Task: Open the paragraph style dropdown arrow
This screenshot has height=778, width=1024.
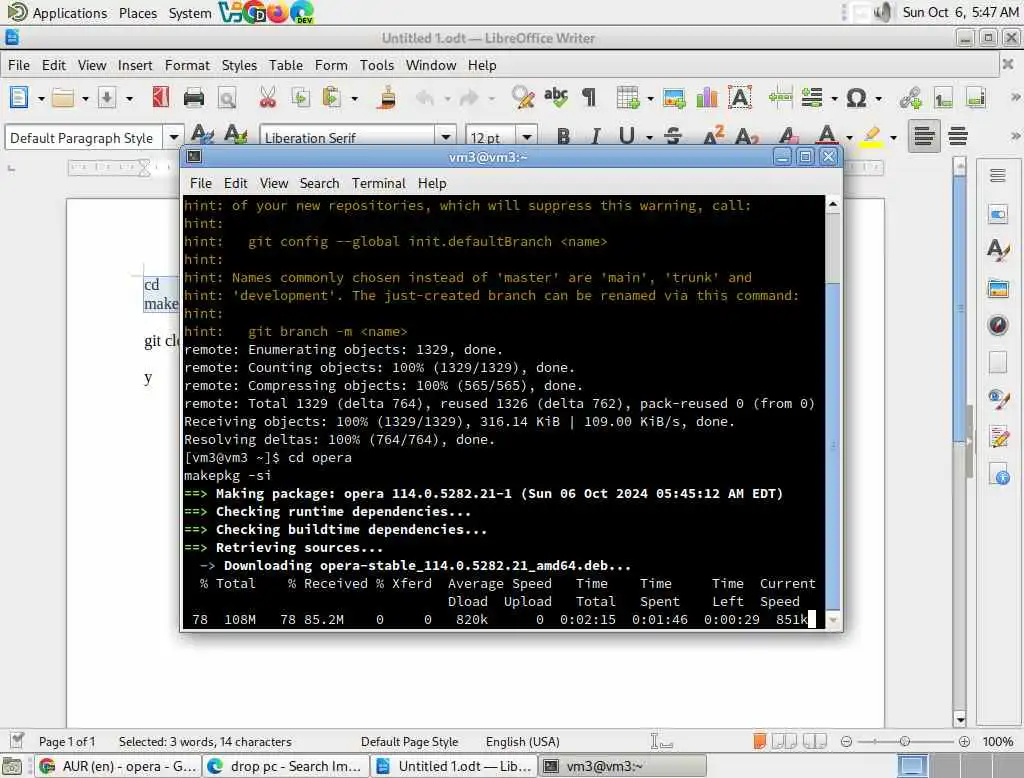Action: [174, 138]
